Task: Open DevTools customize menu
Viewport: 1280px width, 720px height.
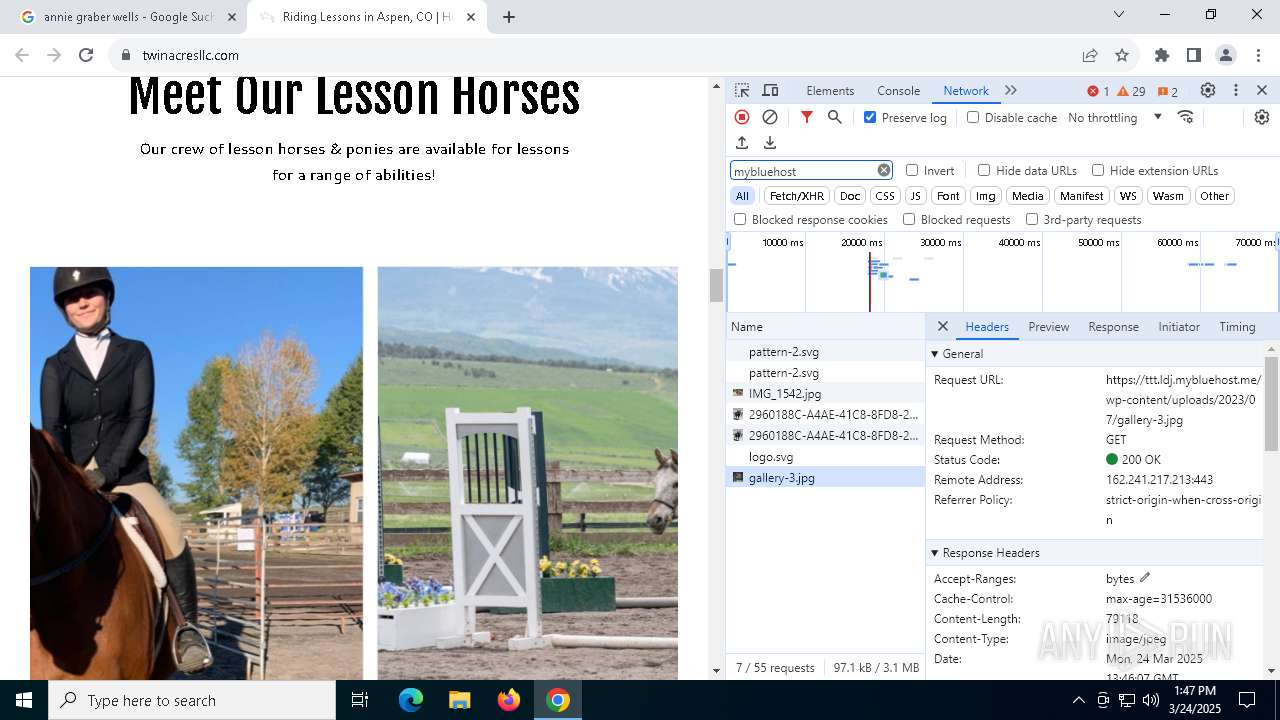Action: tap(1236, 90)
